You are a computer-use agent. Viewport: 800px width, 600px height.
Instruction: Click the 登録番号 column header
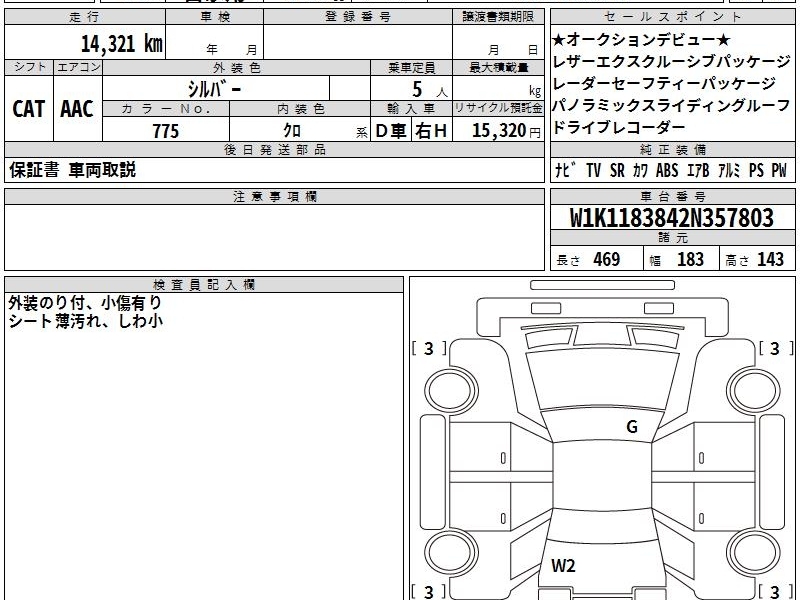click(358, 17)
